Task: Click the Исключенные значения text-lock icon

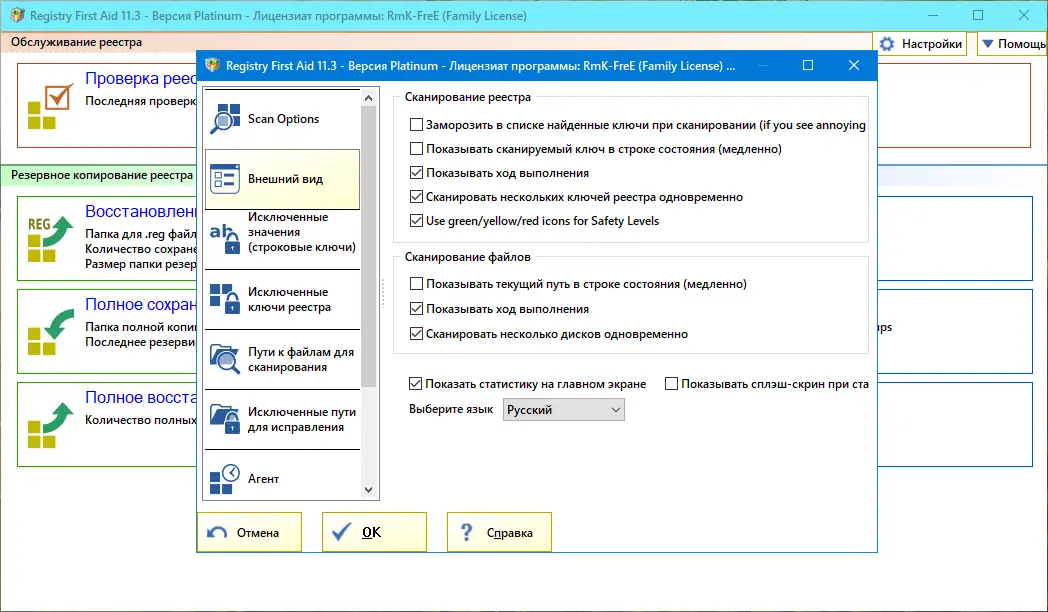Action: point(225,239)
